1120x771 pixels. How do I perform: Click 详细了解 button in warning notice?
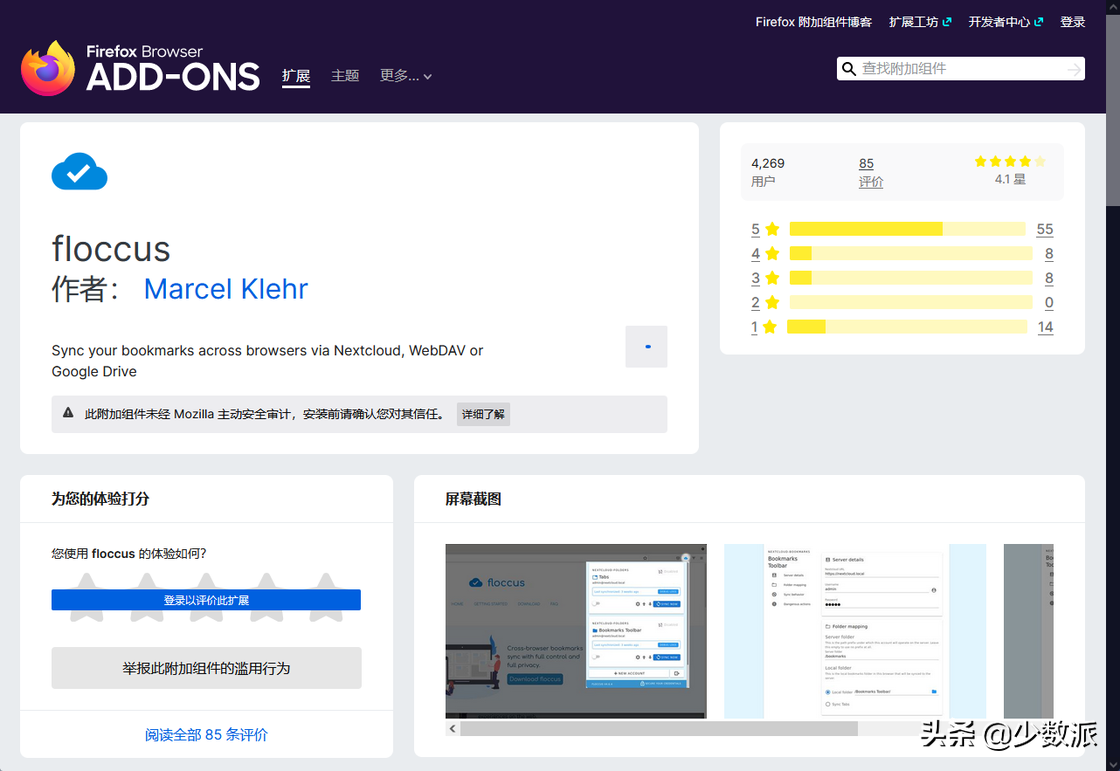point(483,414)
